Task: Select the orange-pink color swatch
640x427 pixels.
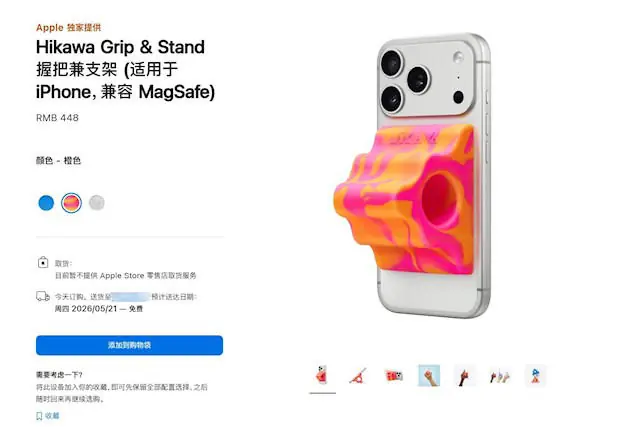Action: (x=71, y=203)
